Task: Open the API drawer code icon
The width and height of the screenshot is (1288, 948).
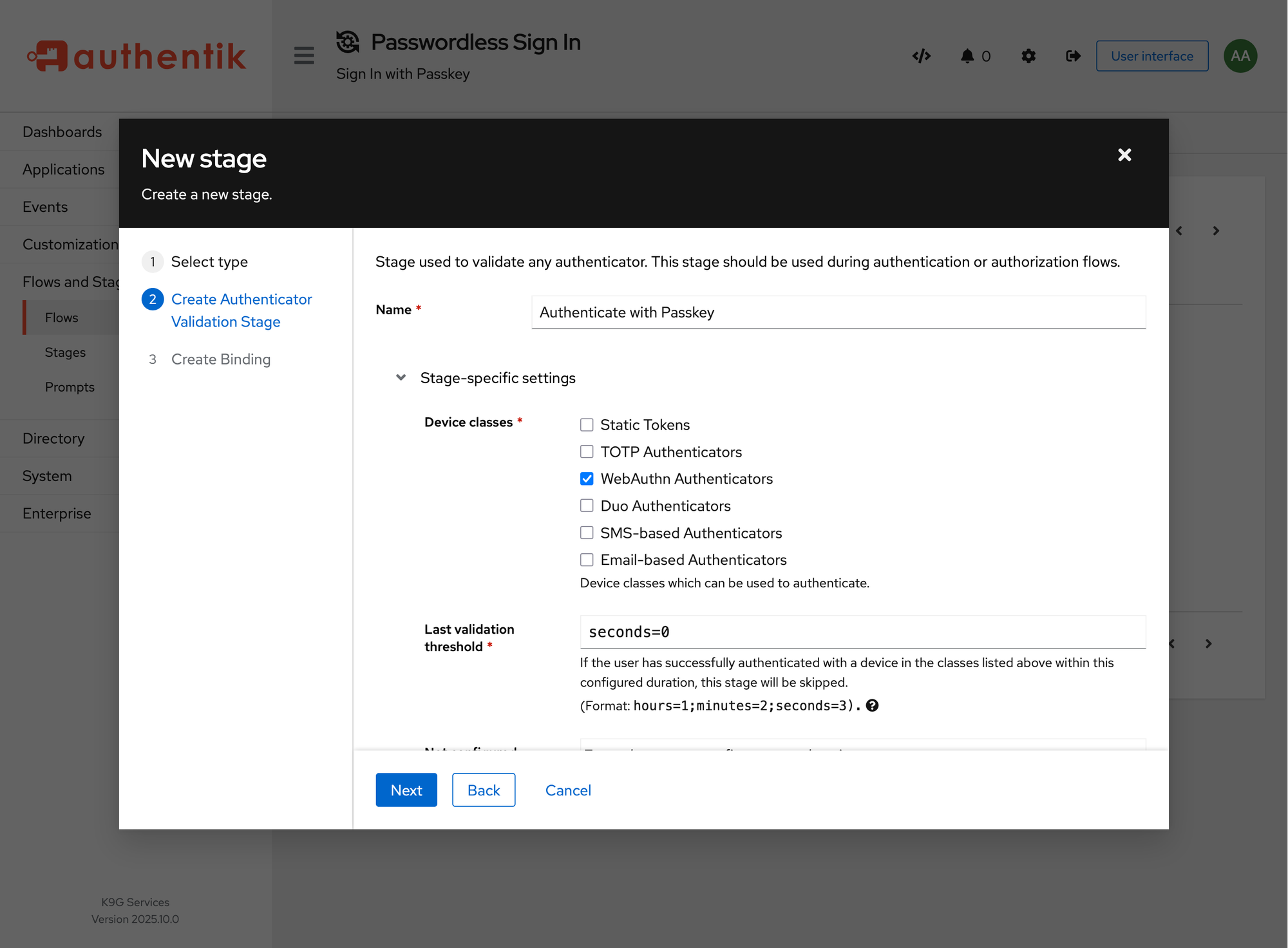Action: pos(922,56)
